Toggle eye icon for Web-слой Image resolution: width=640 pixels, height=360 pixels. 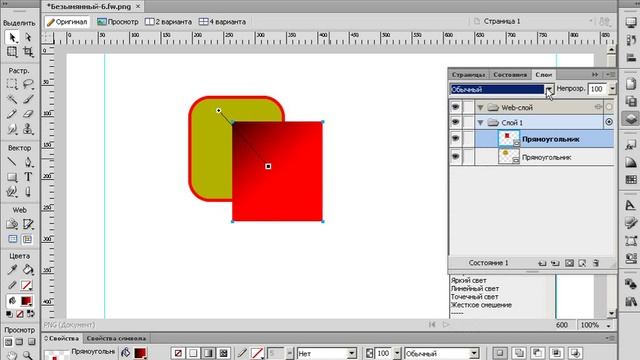click(456, 107)
